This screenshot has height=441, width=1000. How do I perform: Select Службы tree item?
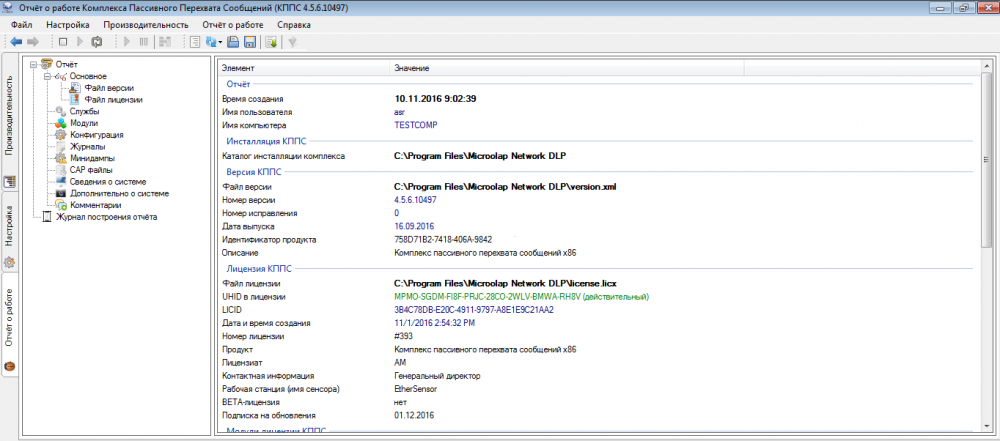click(84, 111)
